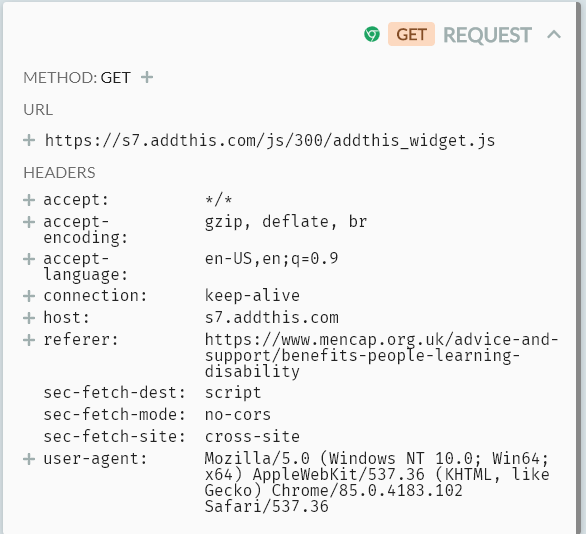Click the sec-fetch-site cross-site value
Screen dimensions: 586x534
(252, 437)
